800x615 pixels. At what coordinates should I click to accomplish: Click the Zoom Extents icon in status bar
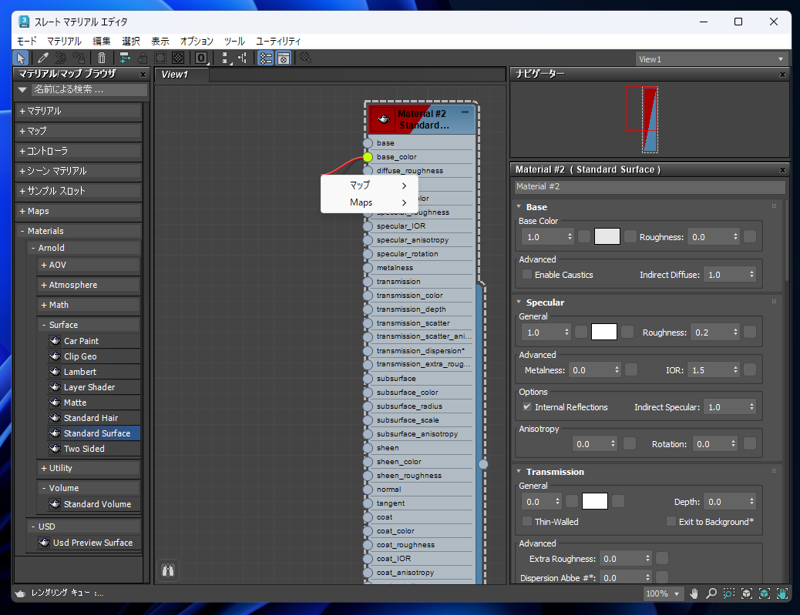click(x=747, y=594)
